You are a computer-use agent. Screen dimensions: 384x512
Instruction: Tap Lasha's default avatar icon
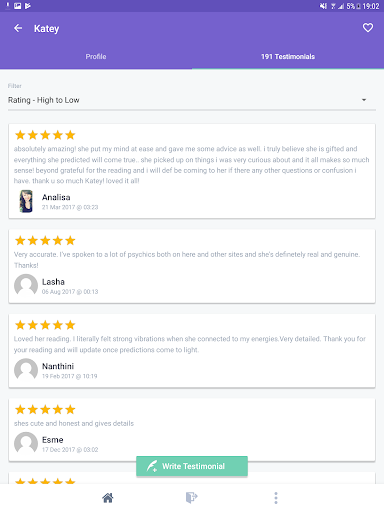tap(26, 285)
